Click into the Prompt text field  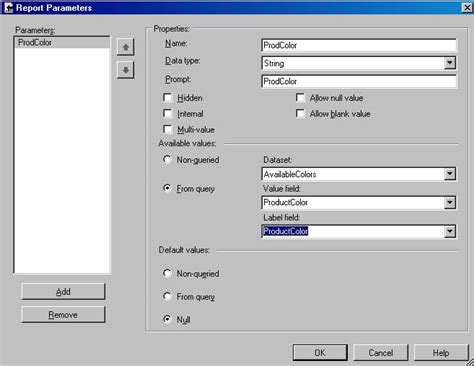pyautogui.click(x=359, y=81)
